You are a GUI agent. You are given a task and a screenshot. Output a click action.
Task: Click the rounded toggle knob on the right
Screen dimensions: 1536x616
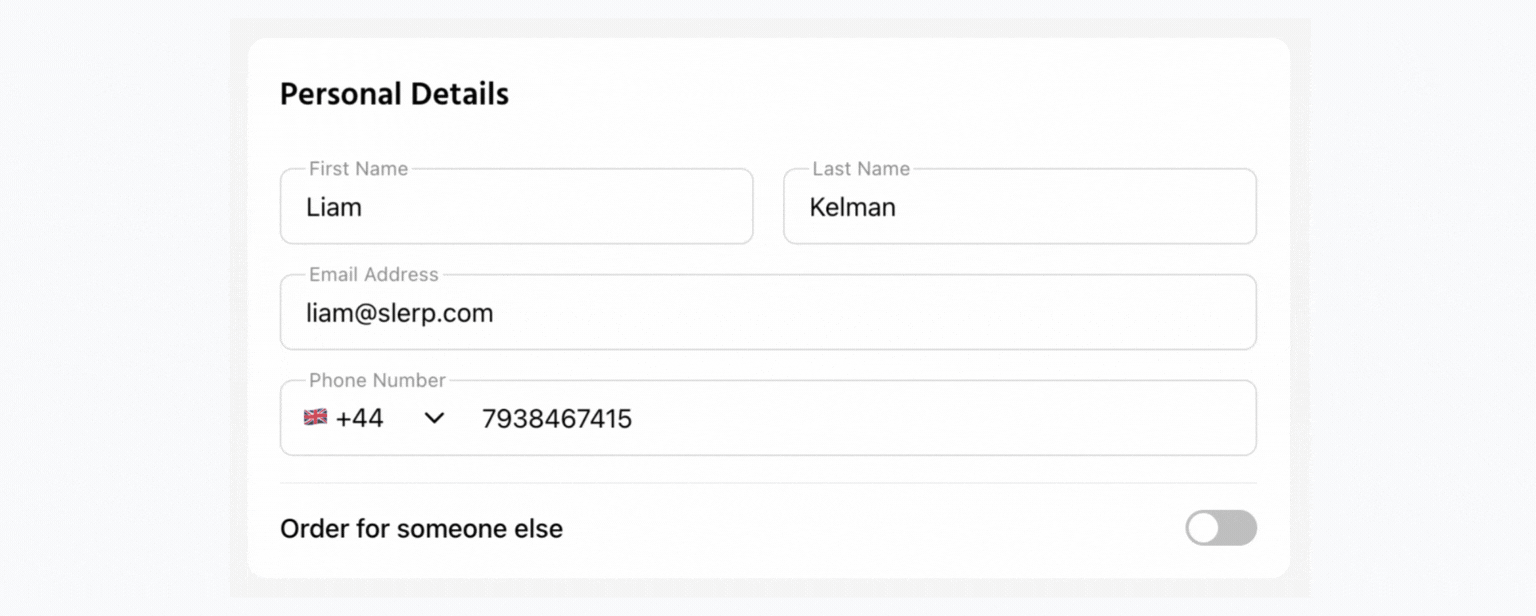click(1202, 528)
